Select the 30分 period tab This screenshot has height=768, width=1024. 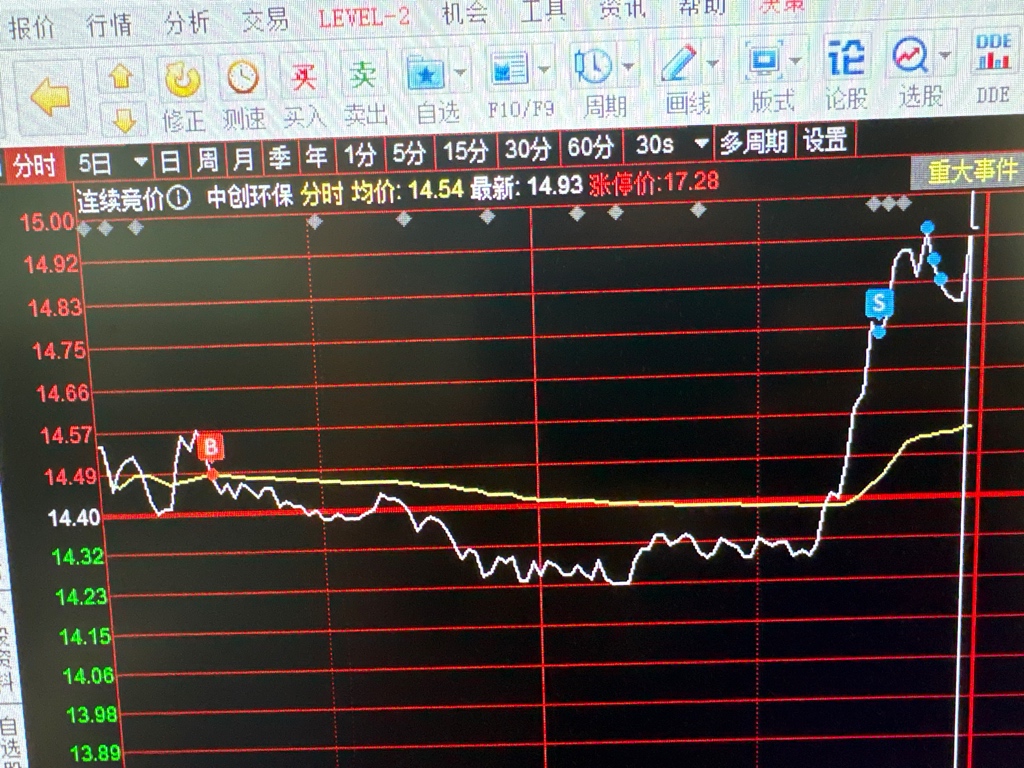point(527,149)
